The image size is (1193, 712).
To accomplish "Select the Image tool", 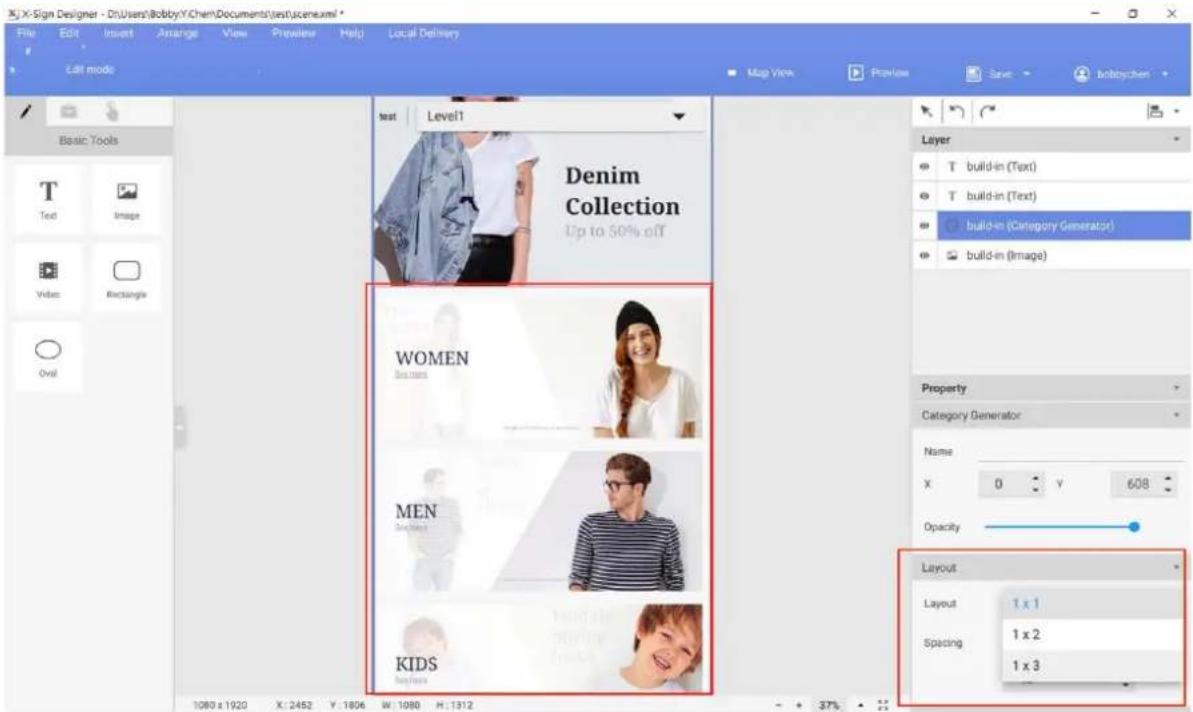I will [x=126, y=199].
